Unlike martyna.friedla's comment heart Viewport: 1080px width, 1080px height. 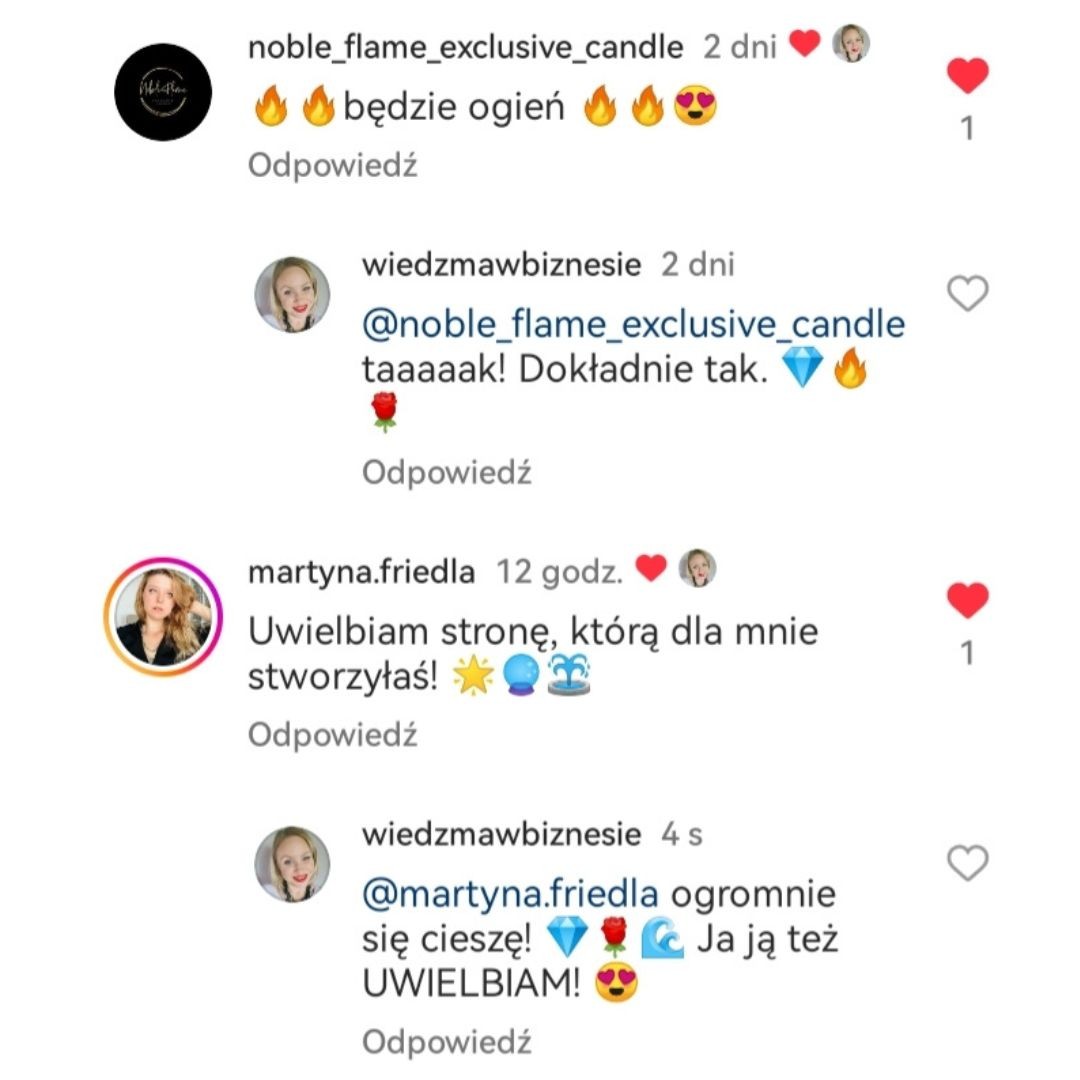pyautogui.click(x=968, y=599)
